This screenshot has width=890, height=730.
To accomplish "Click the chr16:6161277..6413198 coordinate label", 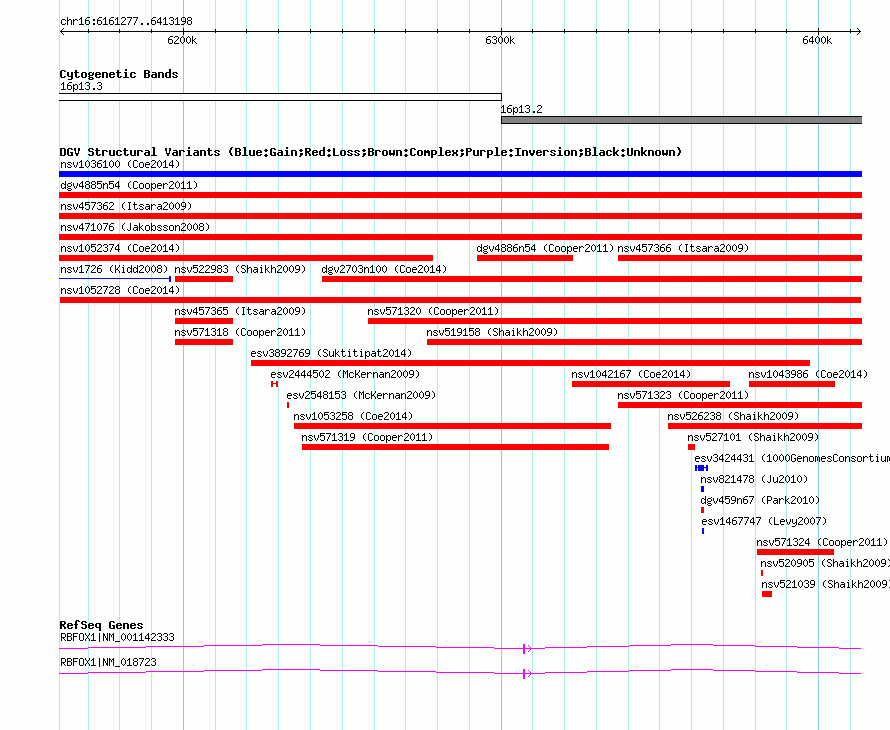I will 126,22.
